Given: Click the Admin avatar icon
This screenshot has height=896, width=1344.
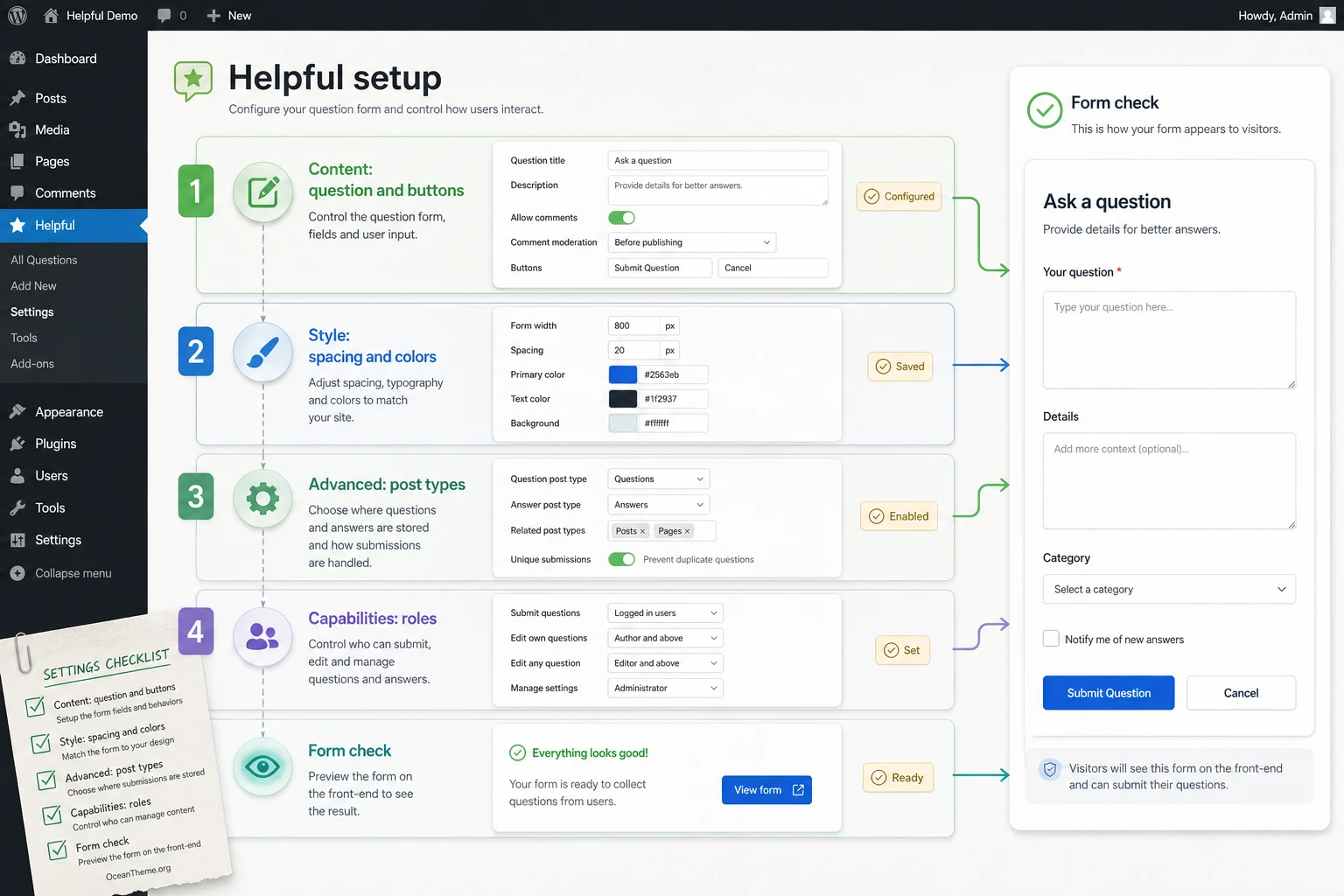Looking at the screenshot, I should click(1327, 16).
